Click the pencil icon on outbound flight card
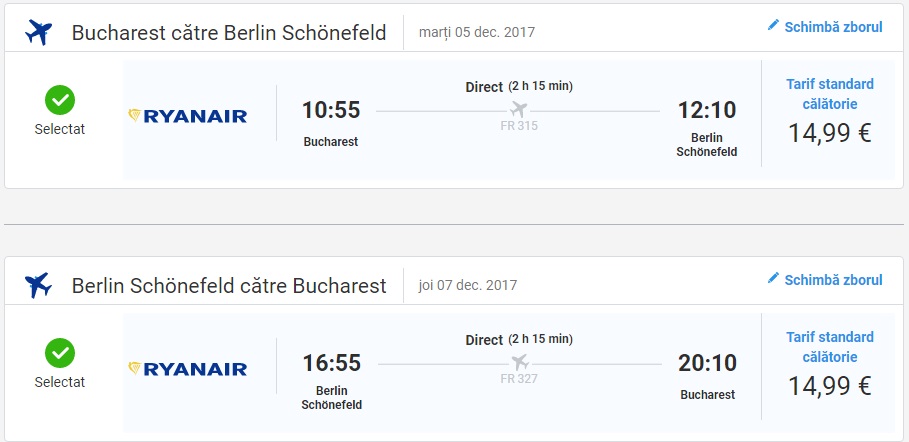909x442 pixels. (773, 25)
